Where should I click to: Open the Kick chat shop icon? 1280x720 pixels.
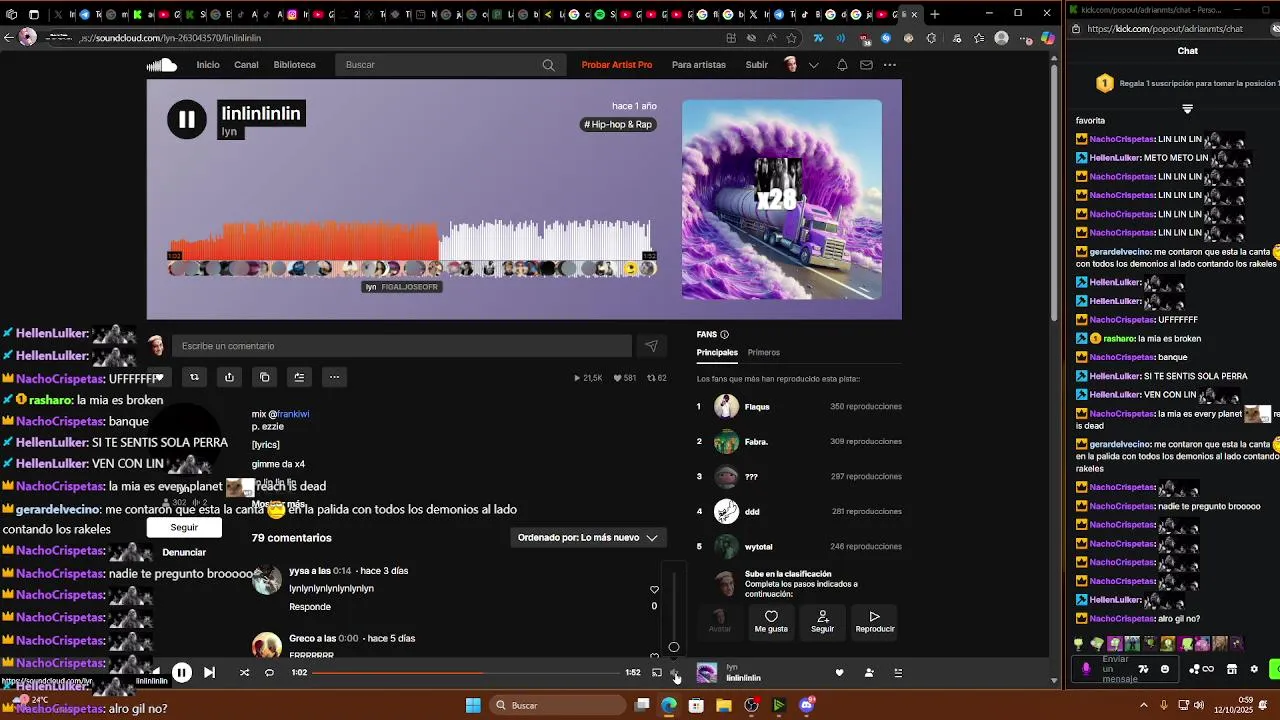(x=1232, y=669)
